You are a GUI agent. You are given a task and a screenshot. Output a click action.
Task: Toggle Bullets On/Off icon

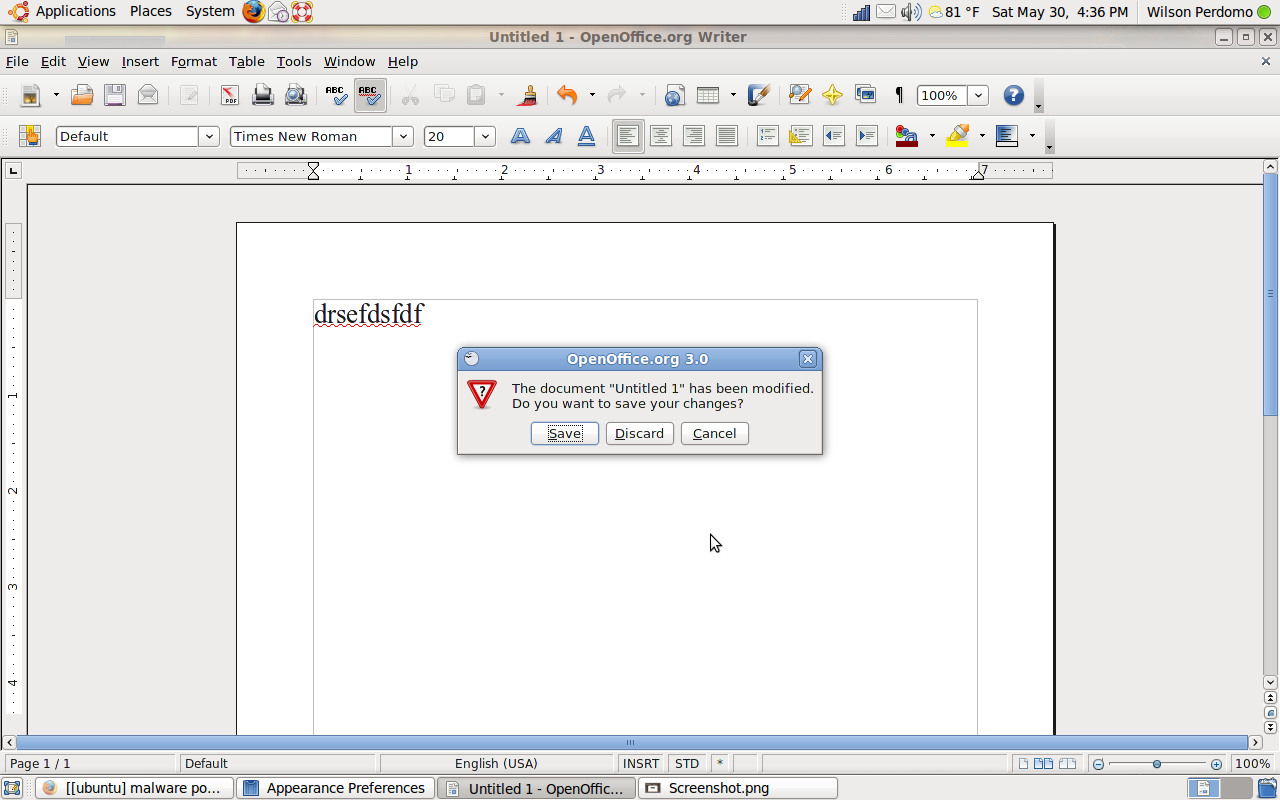coord(801,136)
